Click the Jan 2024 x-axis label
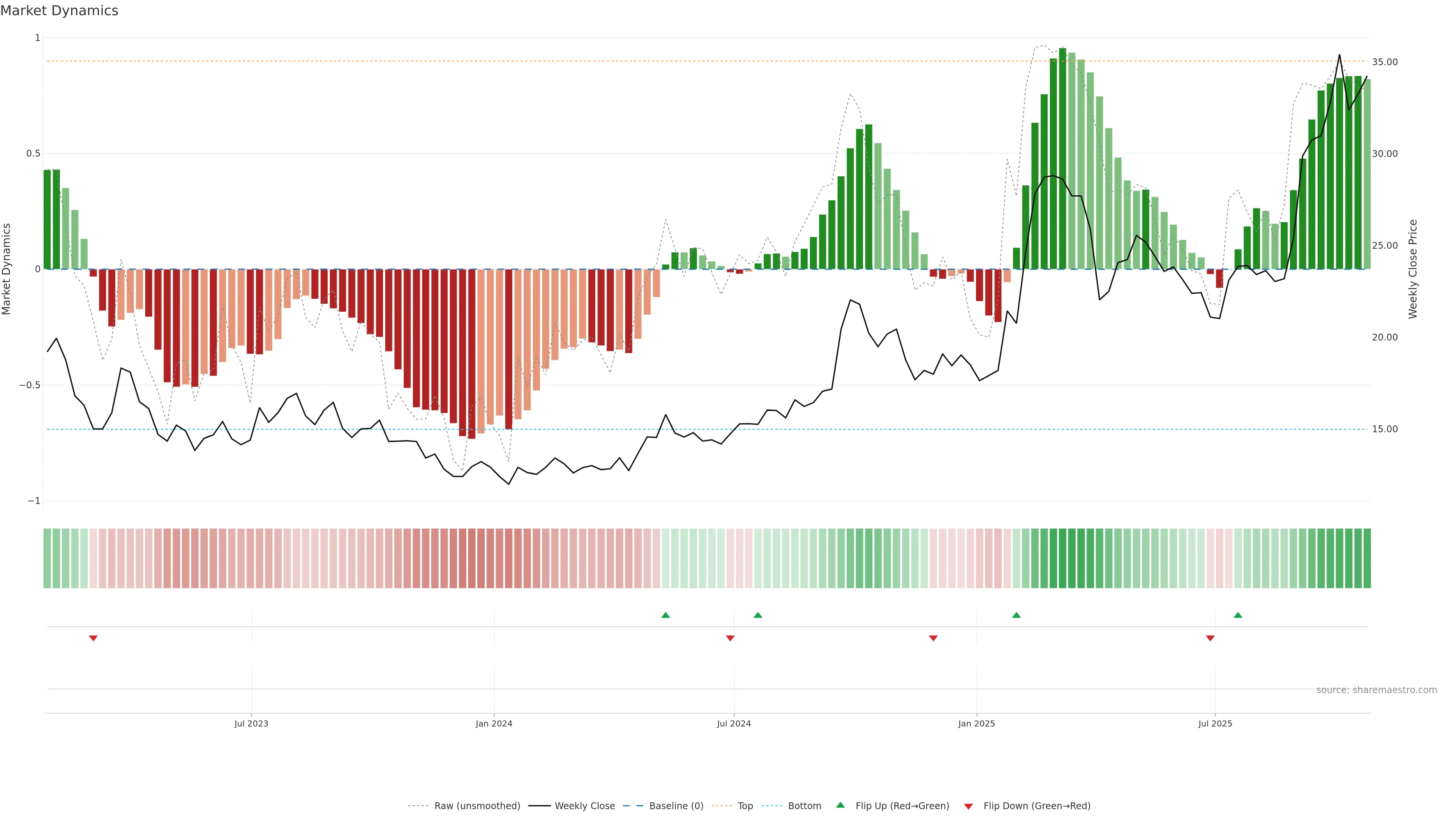 (493, 723)
